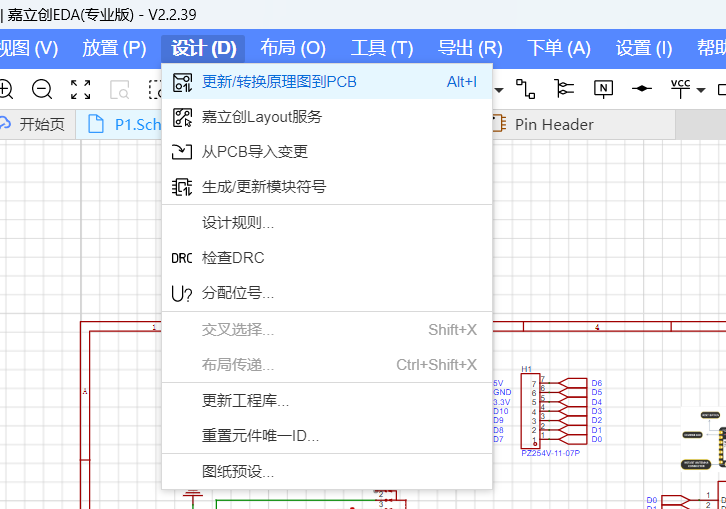Open the 放置 (P) menu
The image size is (726, 509).
[x=114, y=48]
